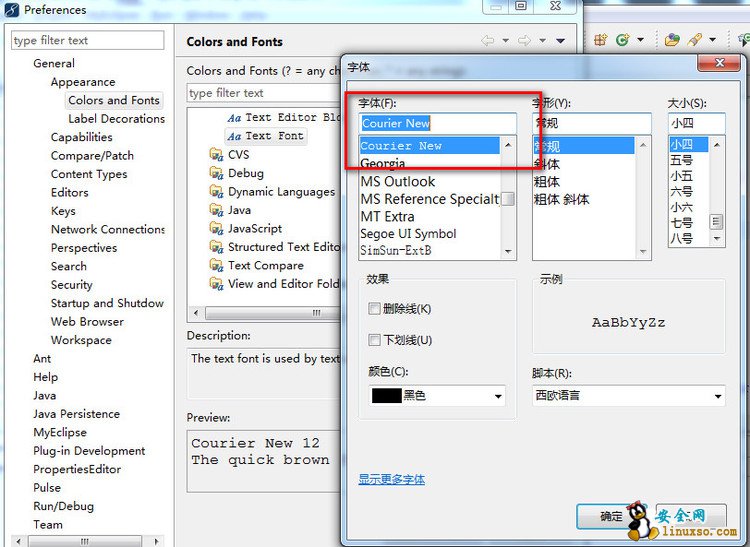The image size is (750, 547).
Task: Click the Aa icon beside Text Font
Action: 234,137
